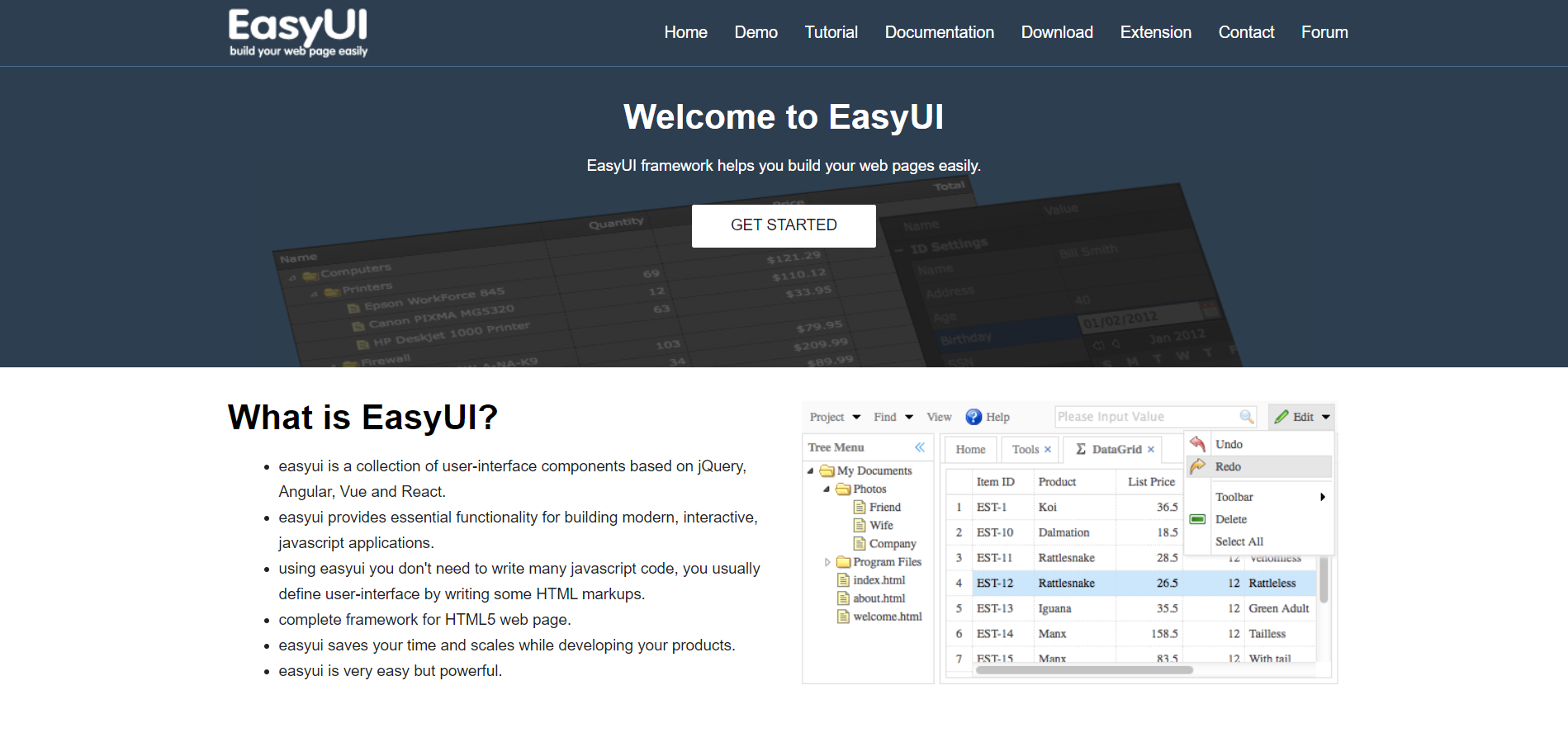Click the Toolbar submenu arrow
Screen dimensions: 1568x747
tap(1323, 497)
